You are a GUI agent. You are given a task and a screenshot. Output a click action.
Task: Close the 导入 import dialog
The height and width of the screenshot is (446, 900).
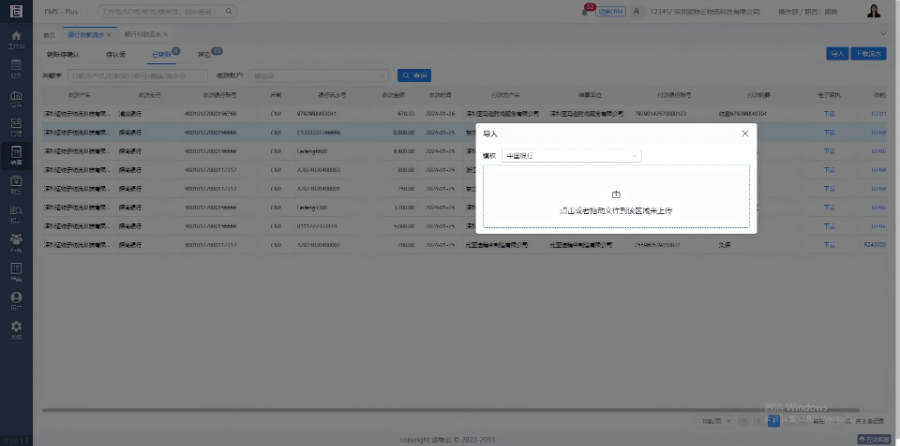(x=744, y=133)
